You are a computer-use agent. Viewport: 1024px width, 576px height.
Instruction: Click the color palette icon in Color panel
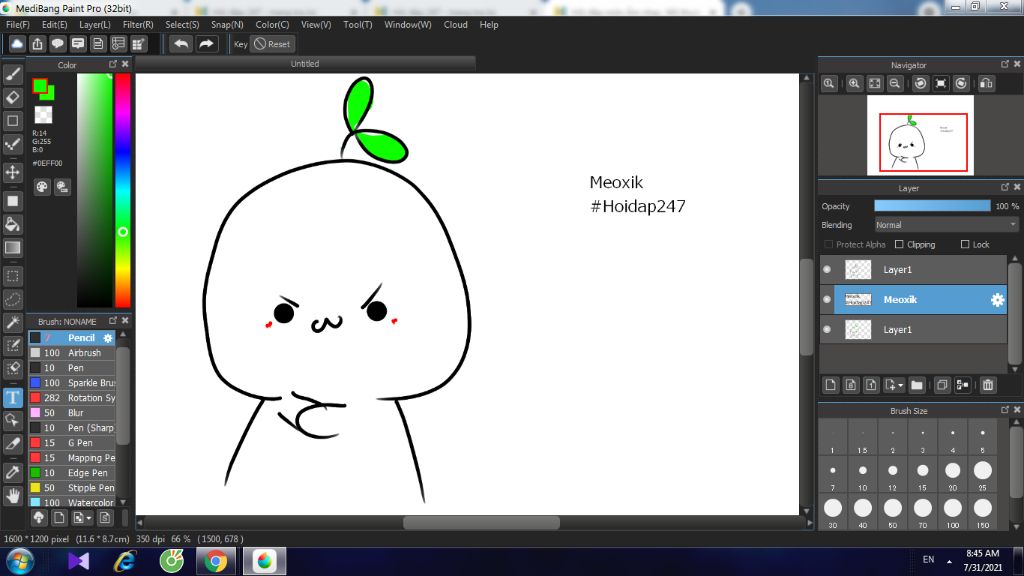[42, 187]
